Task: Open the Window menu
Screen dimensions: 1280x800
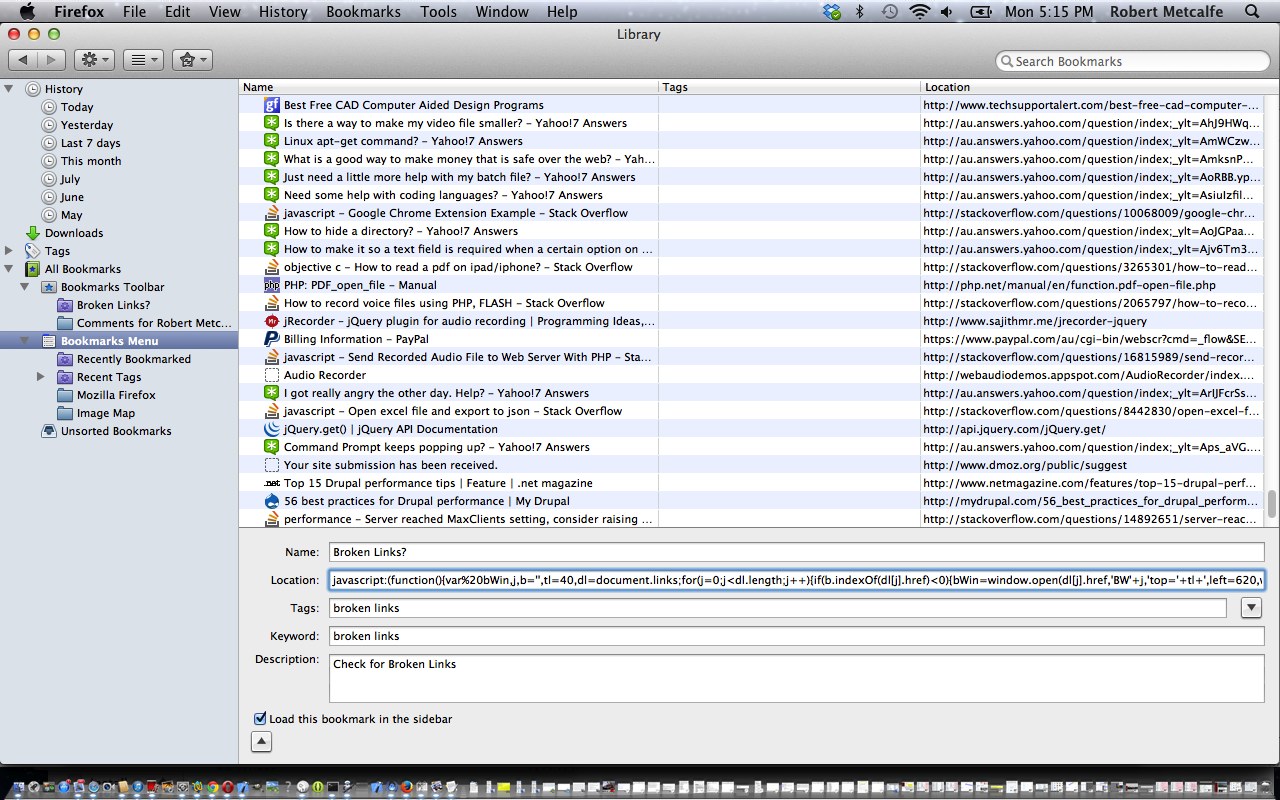Action: click(x=502, y=12)
